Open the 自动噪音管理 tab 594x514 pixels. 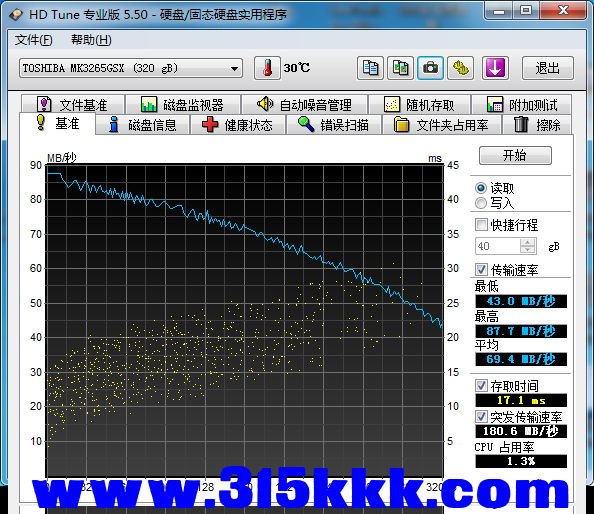[305, 105]
